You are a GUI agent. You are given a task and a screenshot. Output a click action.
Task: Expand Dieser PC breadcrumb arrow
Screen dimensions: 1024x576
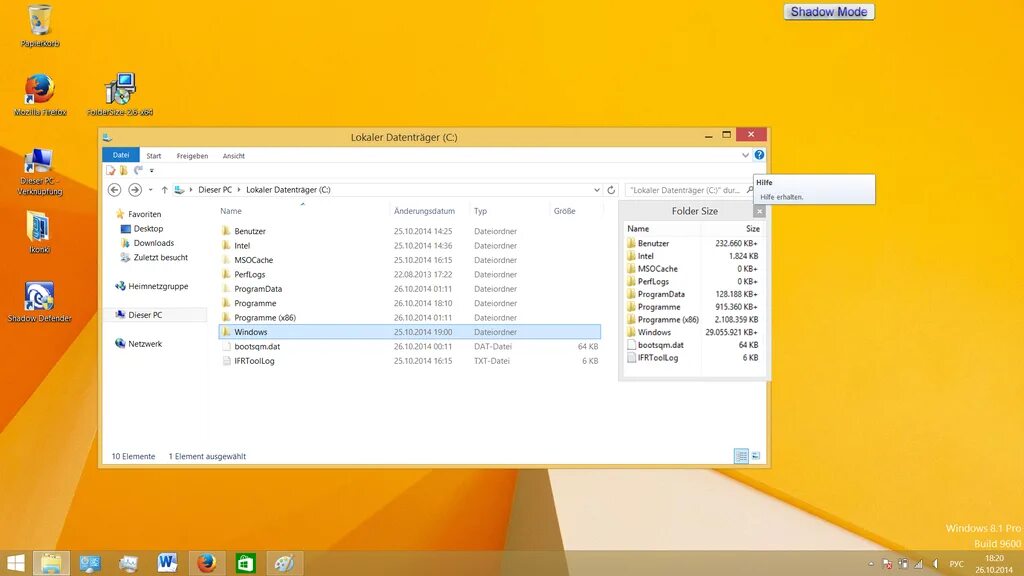[x=237, y=190]
